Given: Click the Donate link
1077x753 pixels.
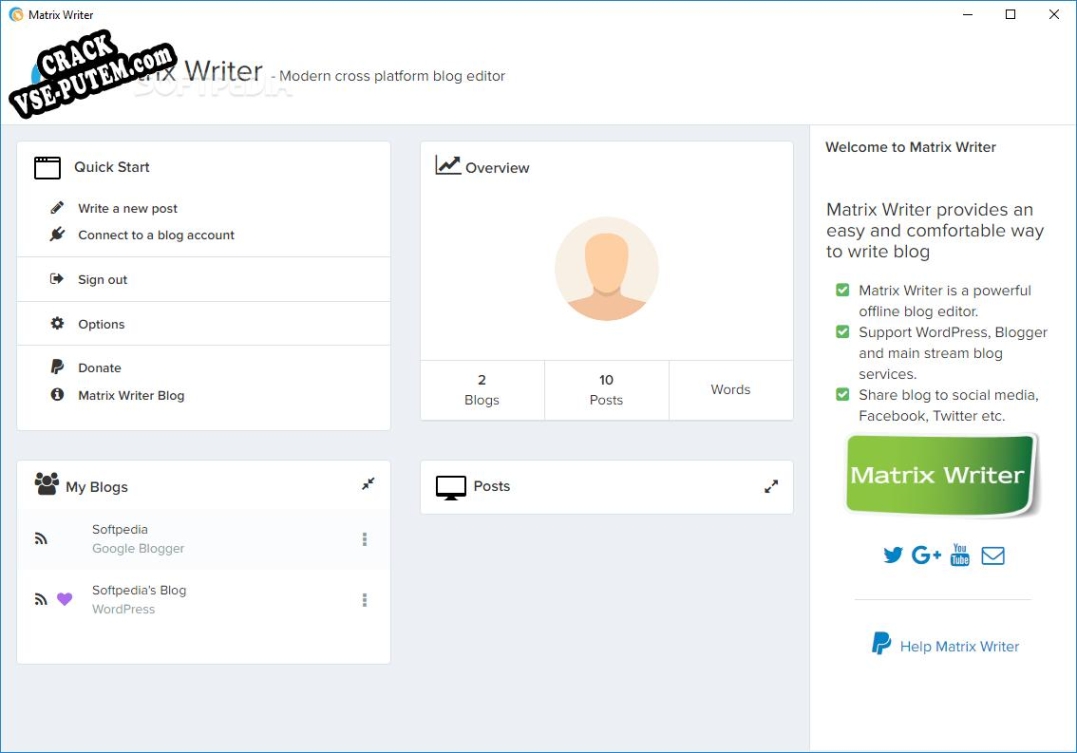Looking at the screenshot, I should tap(100, 368).
